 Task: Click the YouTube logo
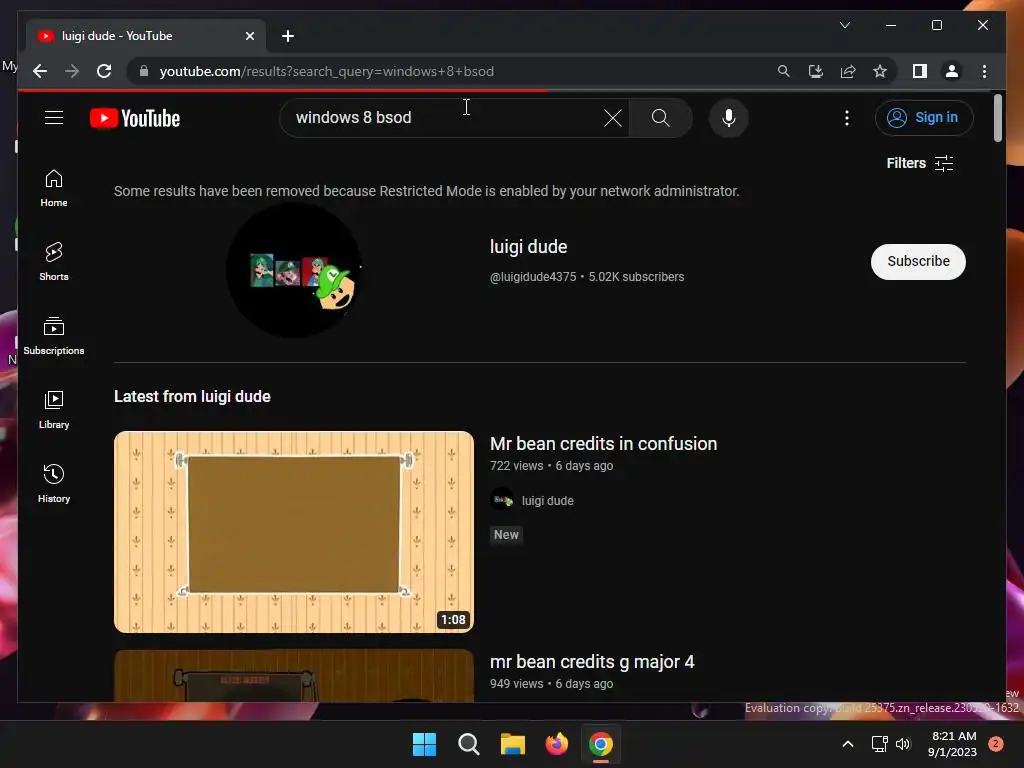click(x=135, y=118)
